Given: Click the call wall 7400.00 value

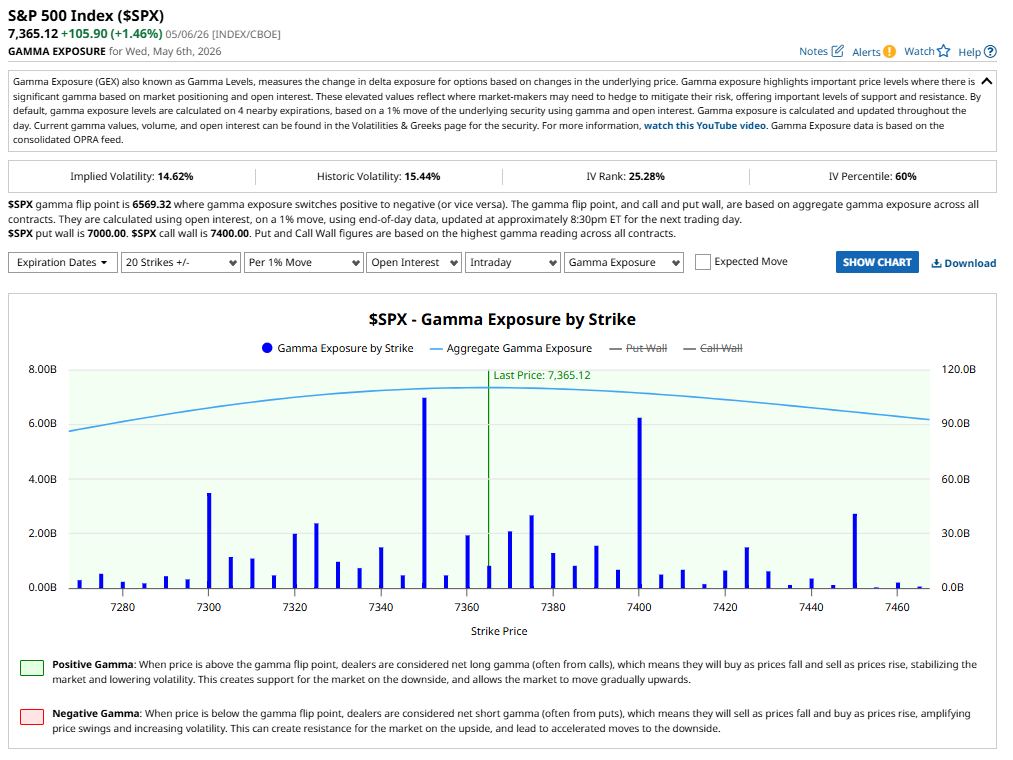Looking at the screenshot, I should (229, 233).
